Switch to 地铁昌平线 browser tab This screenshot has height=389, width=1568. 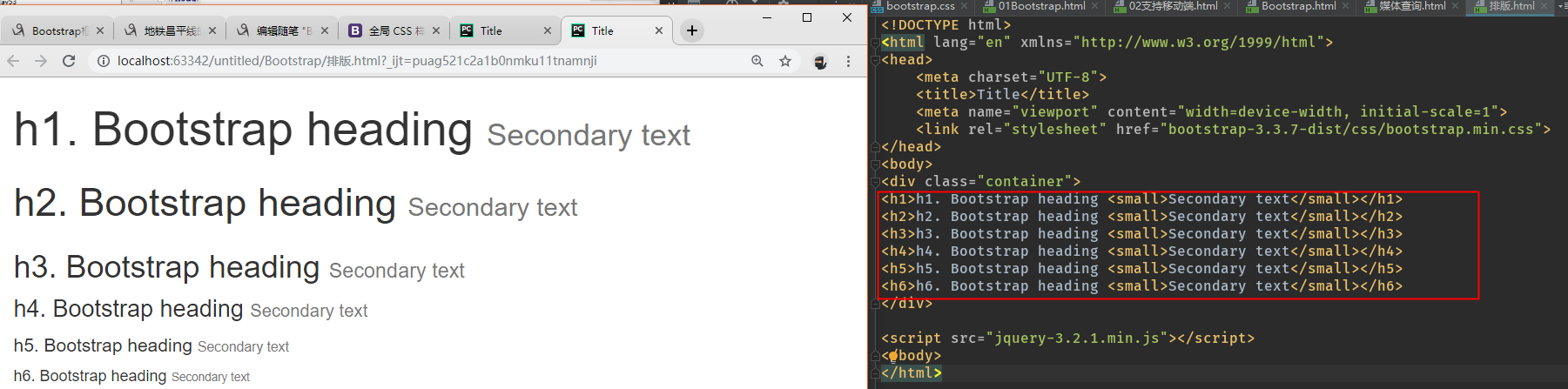[169, 30]
